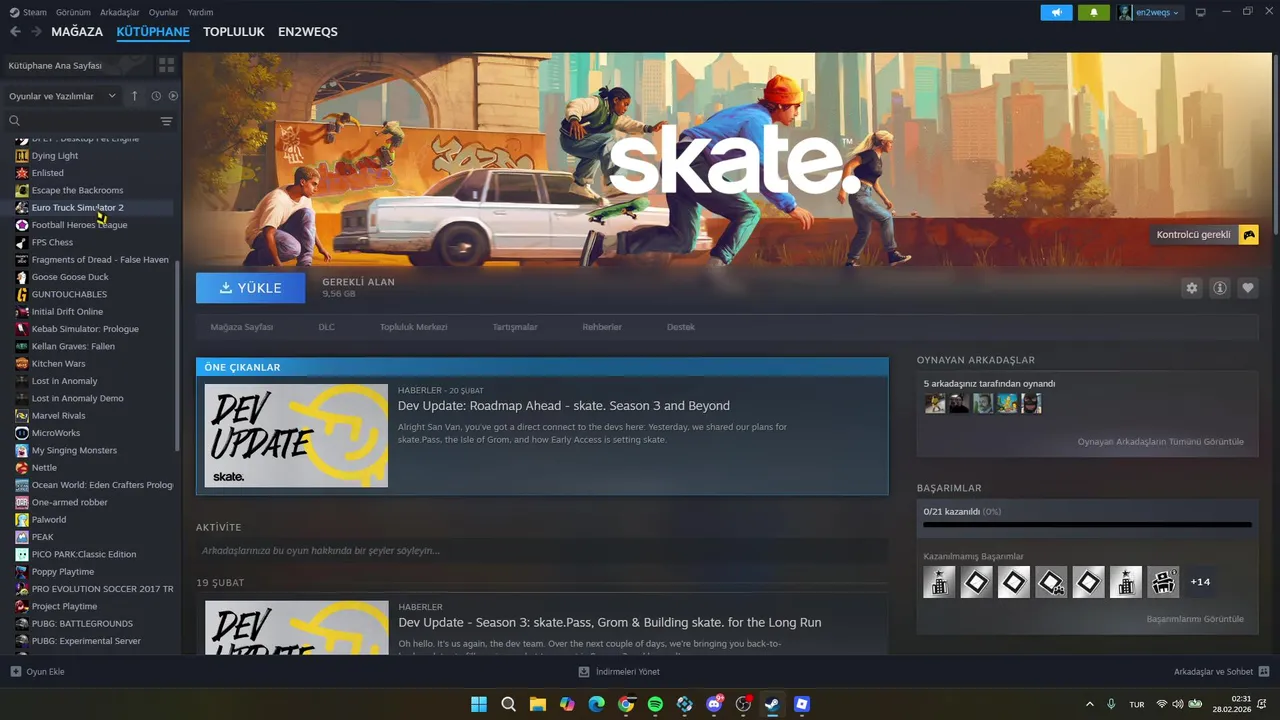Click the achievements progress bar
This screenshot has height=720, width=1280.
1087,524
